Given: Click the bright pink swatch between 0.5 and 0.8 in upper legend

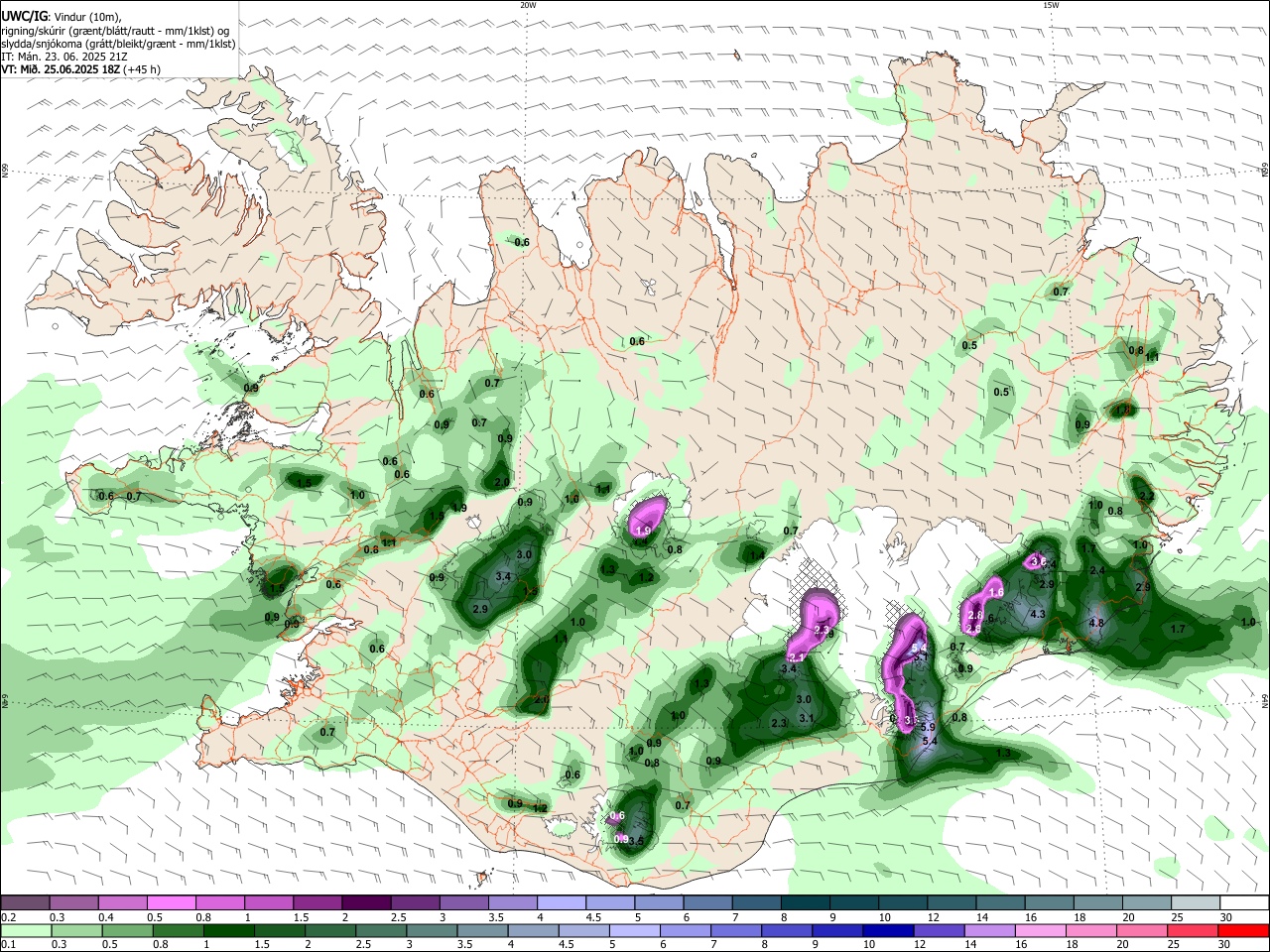Looking at the screenshot, I should pos(171,902).
